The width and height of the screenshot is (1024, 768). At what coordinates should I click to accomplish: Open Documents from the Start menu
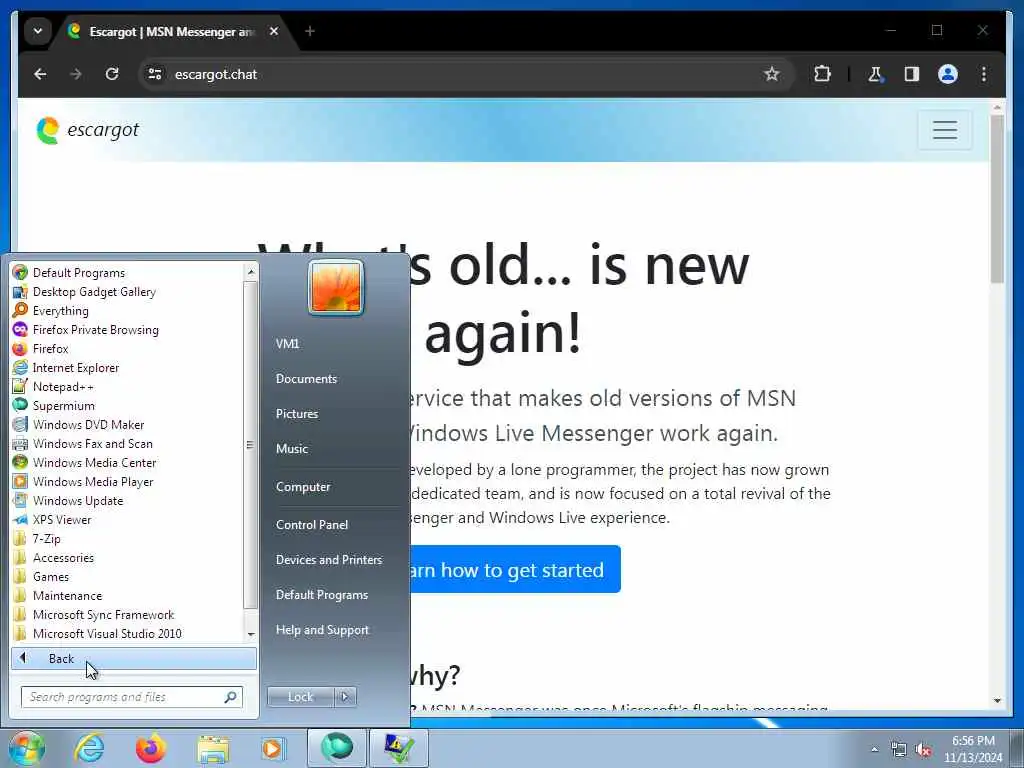click(x=306, y=379)
